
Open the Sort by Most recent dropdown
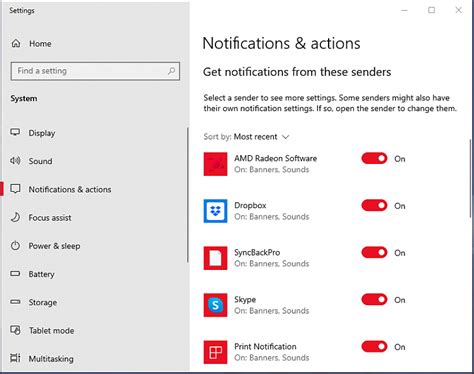click(247, 137)
